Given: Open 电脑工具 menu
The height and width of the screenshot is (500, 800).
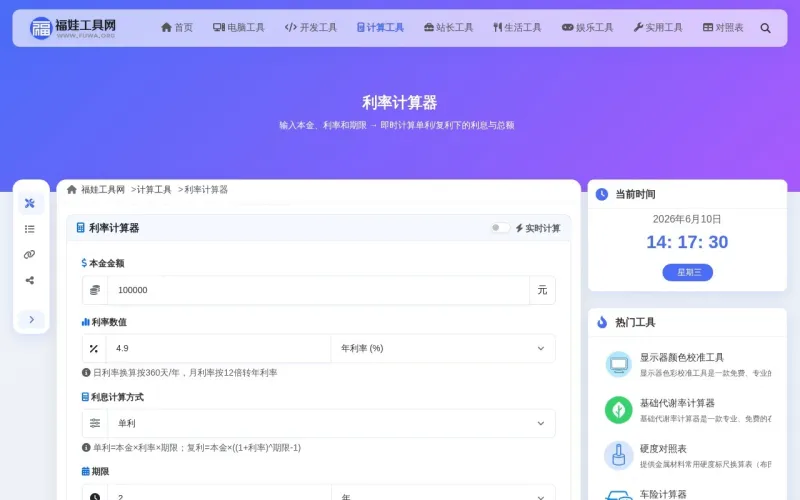Looking at the screenshot, I should [x=239, y=28].
